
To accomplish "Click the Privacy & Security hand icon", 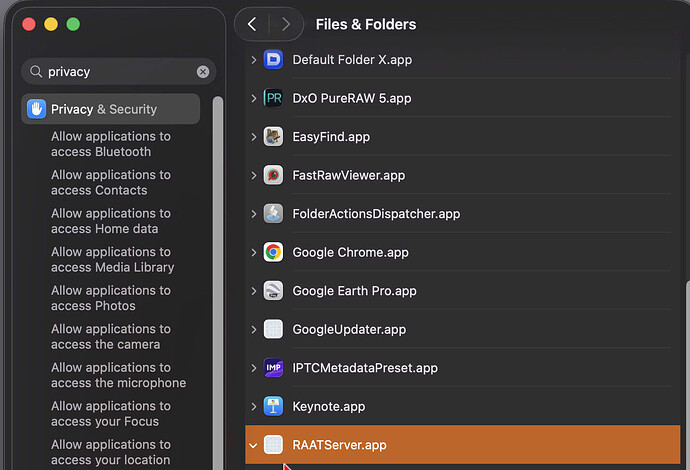I will click(37, 109).
